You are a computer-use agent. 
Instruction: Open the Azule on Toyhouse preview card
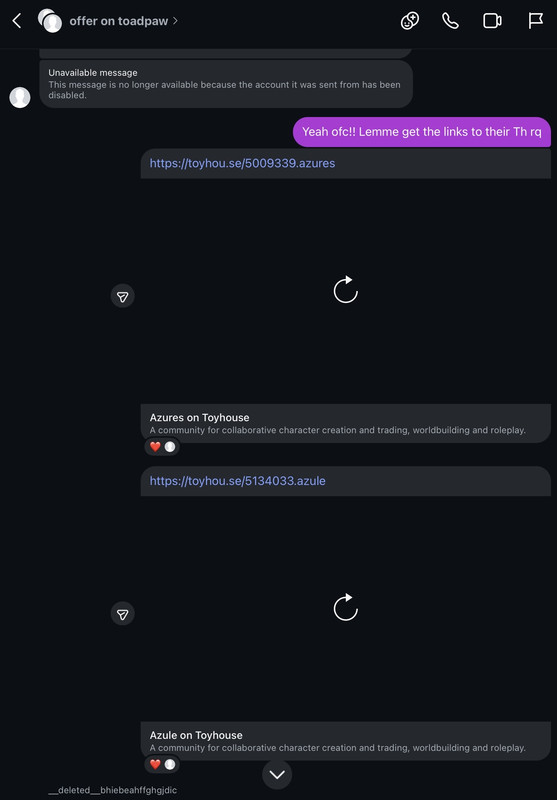pos(346,741)
